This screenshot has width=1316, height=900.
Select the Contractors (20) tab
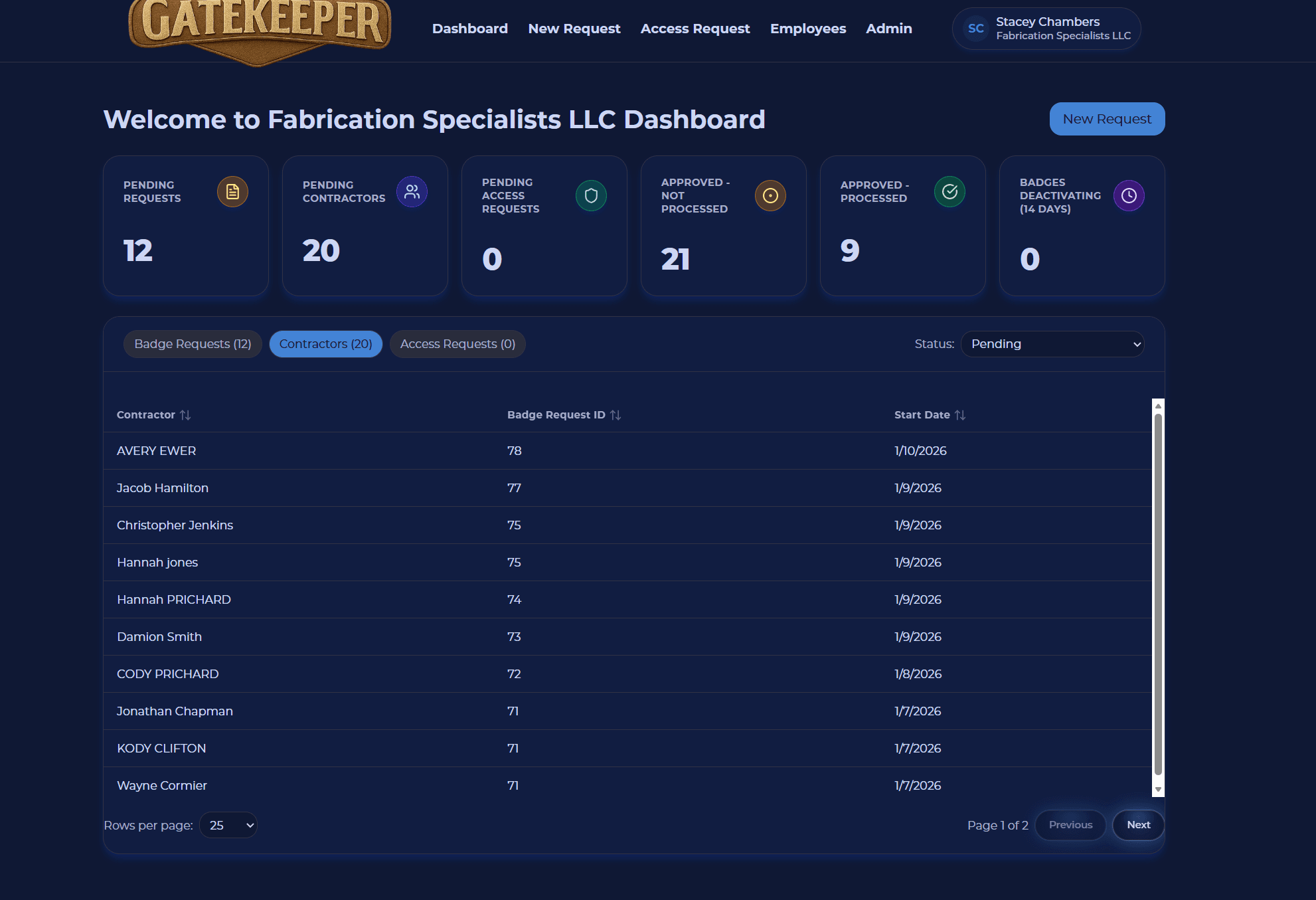click(325, 344)
